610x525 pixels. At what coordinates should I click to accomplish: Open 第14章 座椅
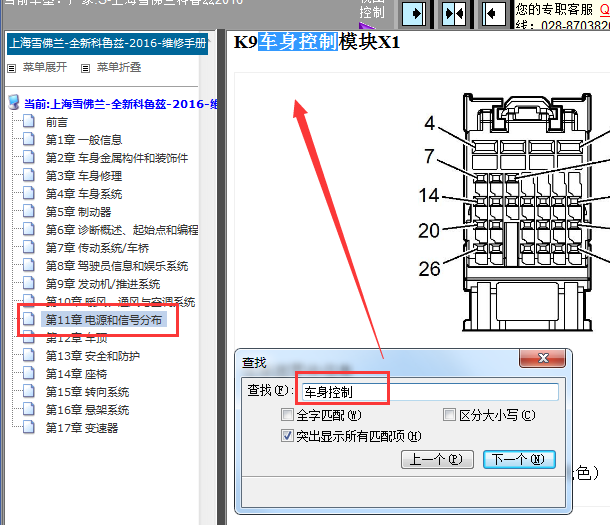(x=76, y=374)
